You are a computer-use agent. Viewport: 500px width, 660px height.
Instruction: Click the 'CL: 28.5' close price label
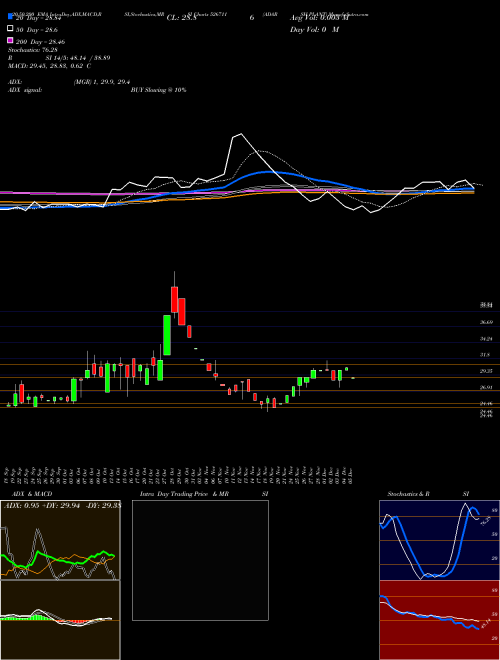[181, 18]
